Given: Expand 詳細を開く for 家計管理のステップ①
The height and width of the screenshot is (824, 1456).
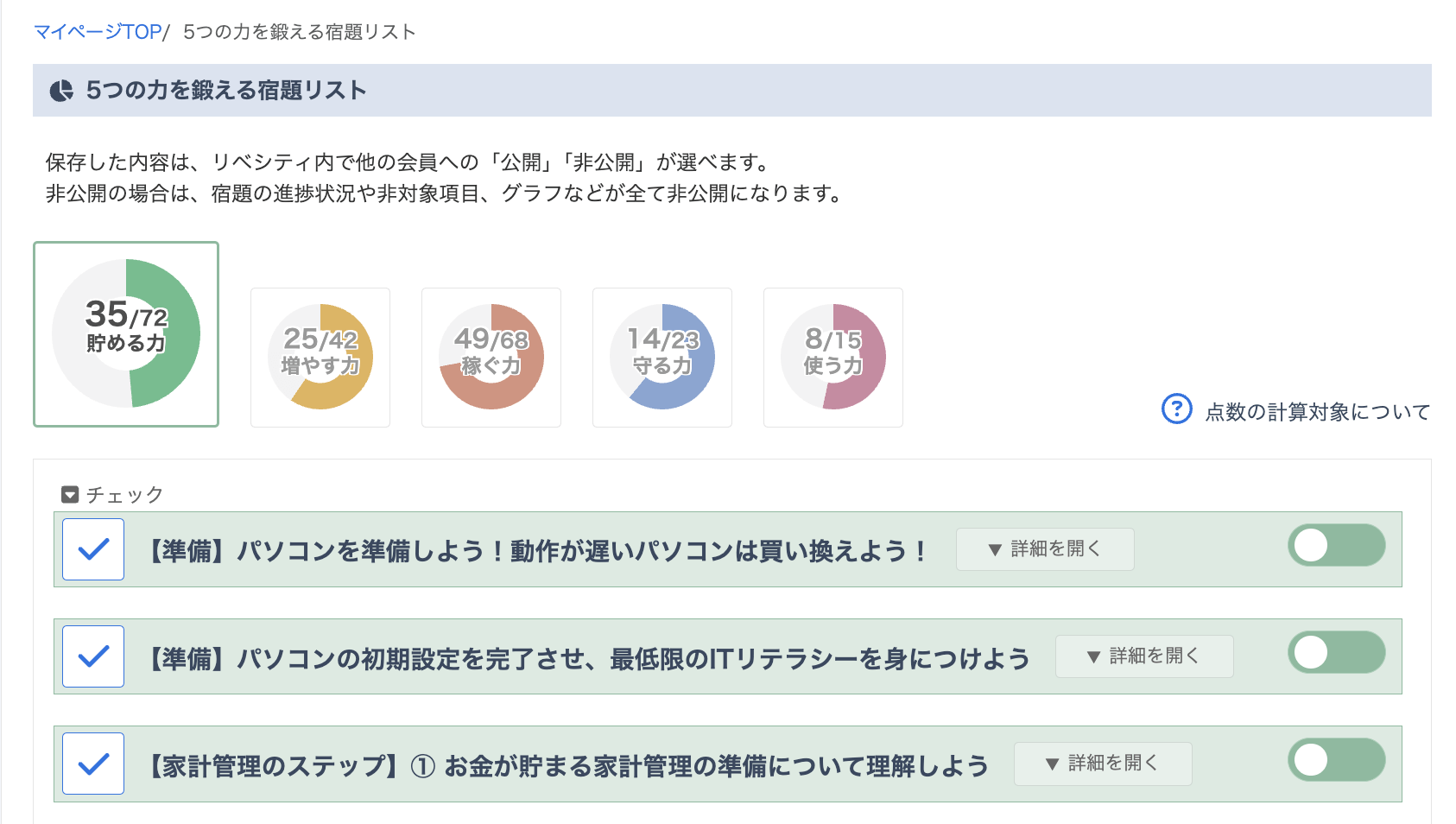Looking at the screenshot, I should tap(1103, 764).
